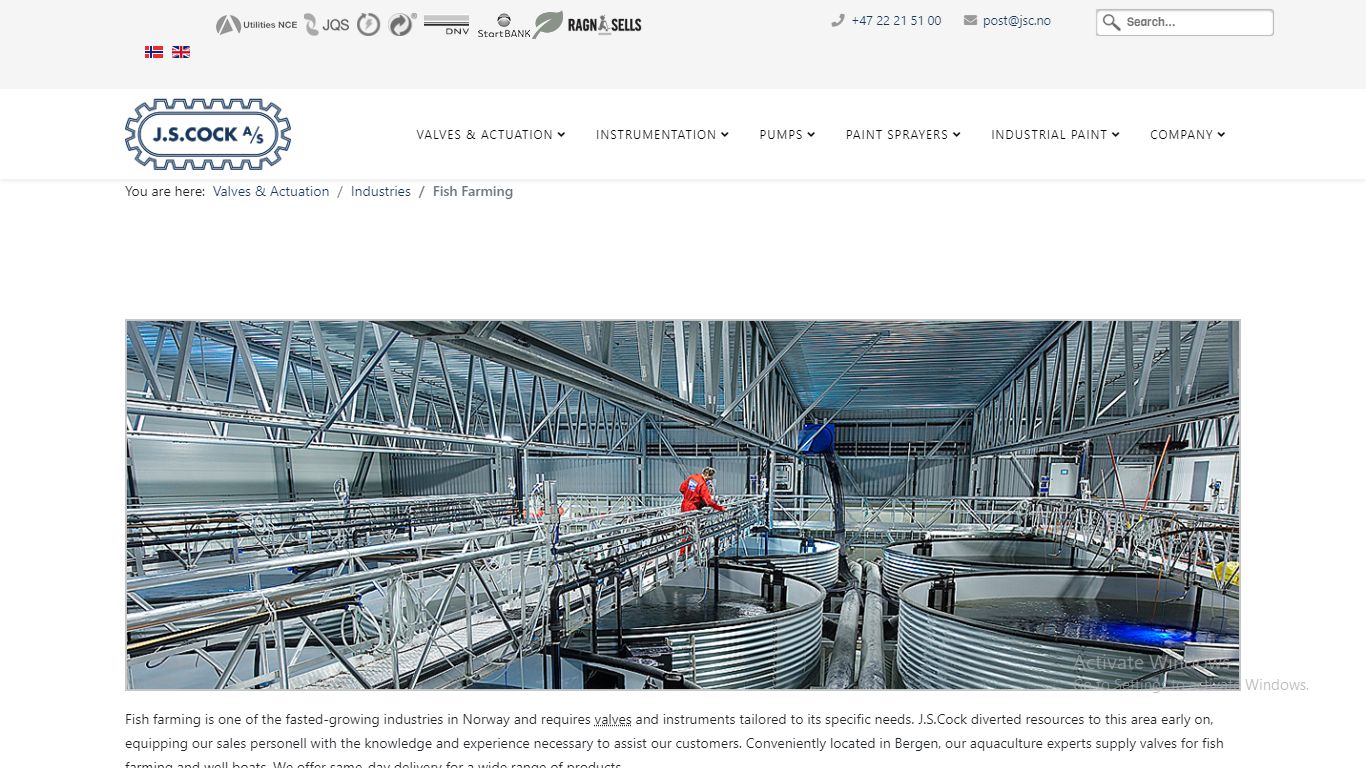
Task: Expand the Valves & Actuation menu
Action: click(x=490, y=135)
